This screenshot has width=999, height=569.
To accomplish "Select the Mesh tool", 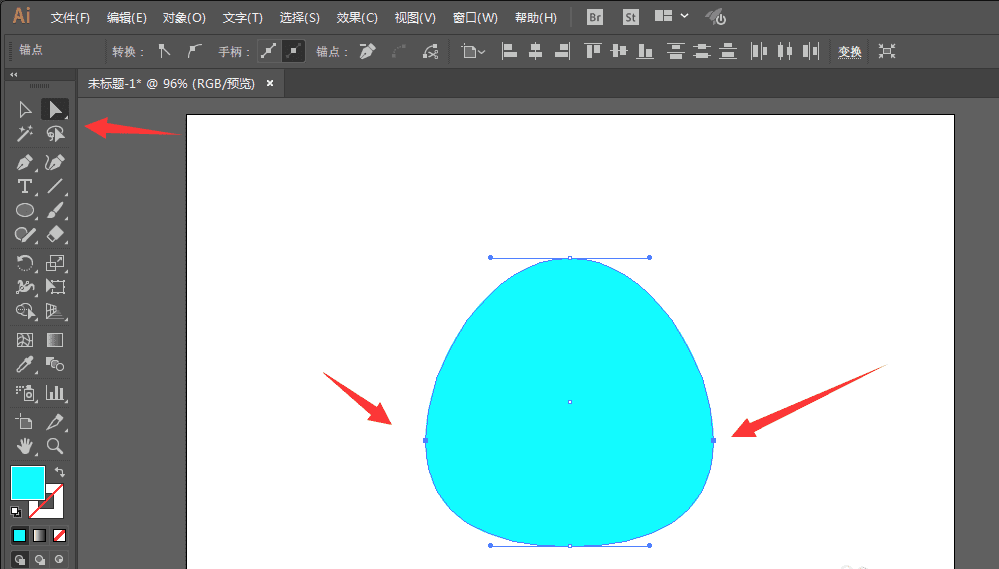I will [25, 340].
